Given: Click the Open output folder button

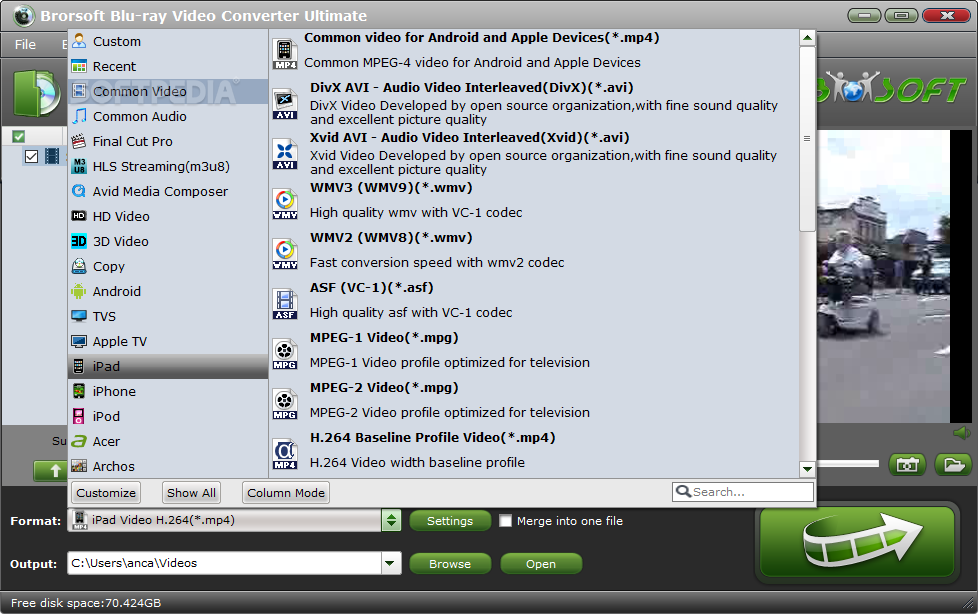Looking at the screenshot, I should click(x=541, y=563).
